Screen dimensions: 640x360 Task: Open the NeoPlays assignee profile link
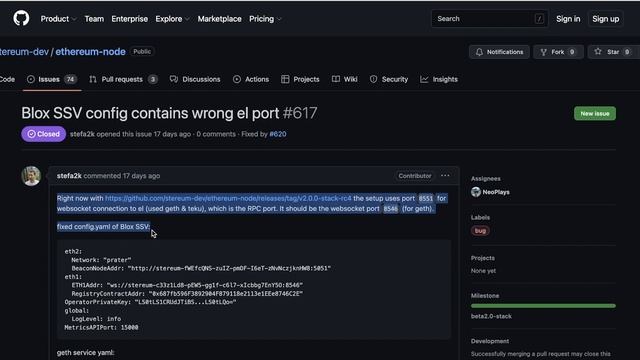tap(496, 192)
